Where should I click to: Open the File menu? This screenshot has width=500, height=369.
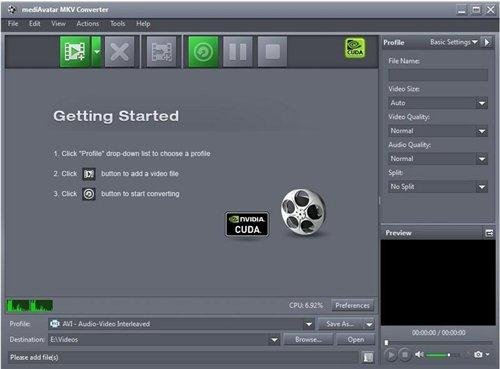(13, 24)
